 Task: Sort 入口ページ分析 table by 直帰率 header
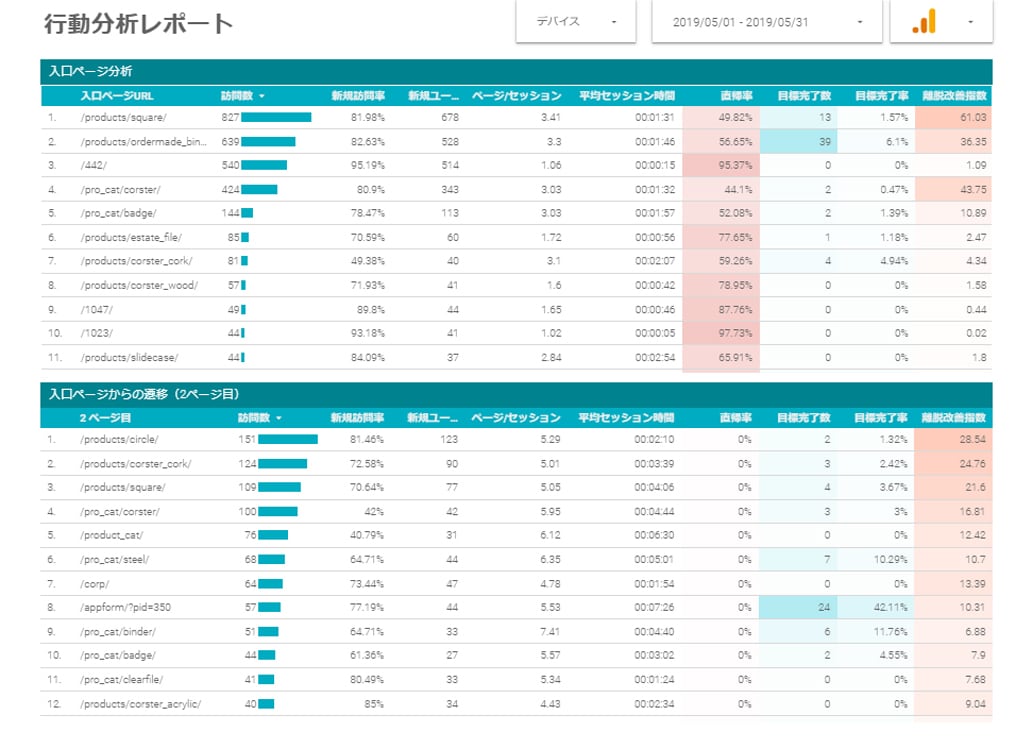tap(736, 97)
